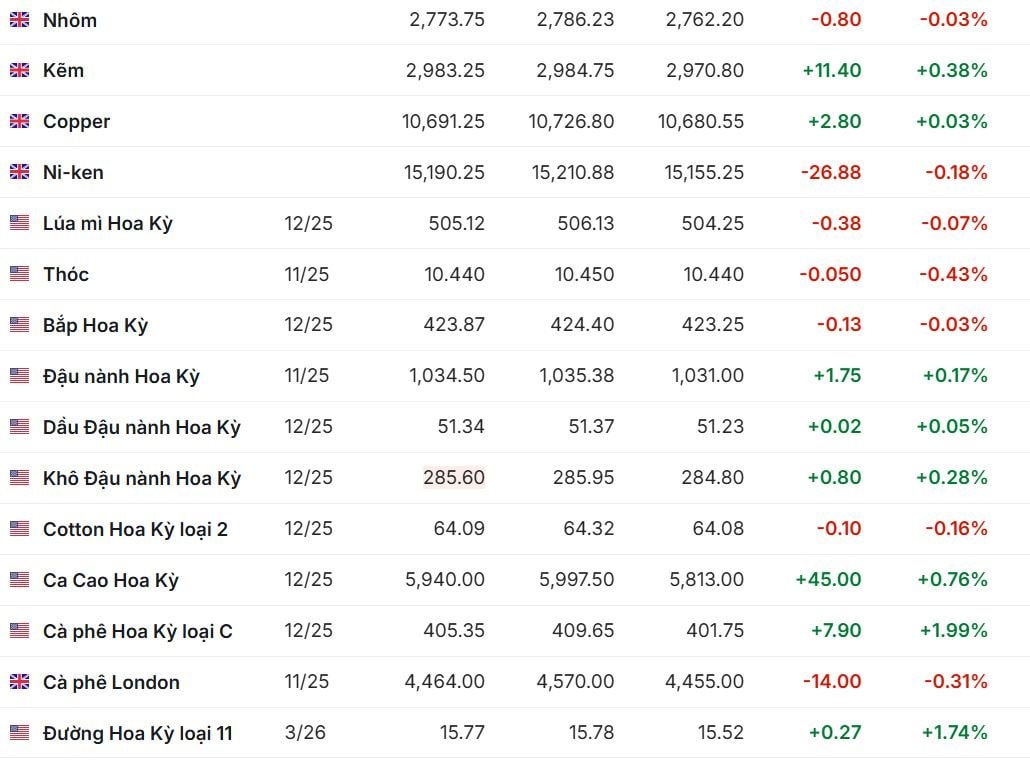1030x764 pixels.
Task: Click Cotton Hoa Kỳ loại 2 name
Action: [135, 530]
